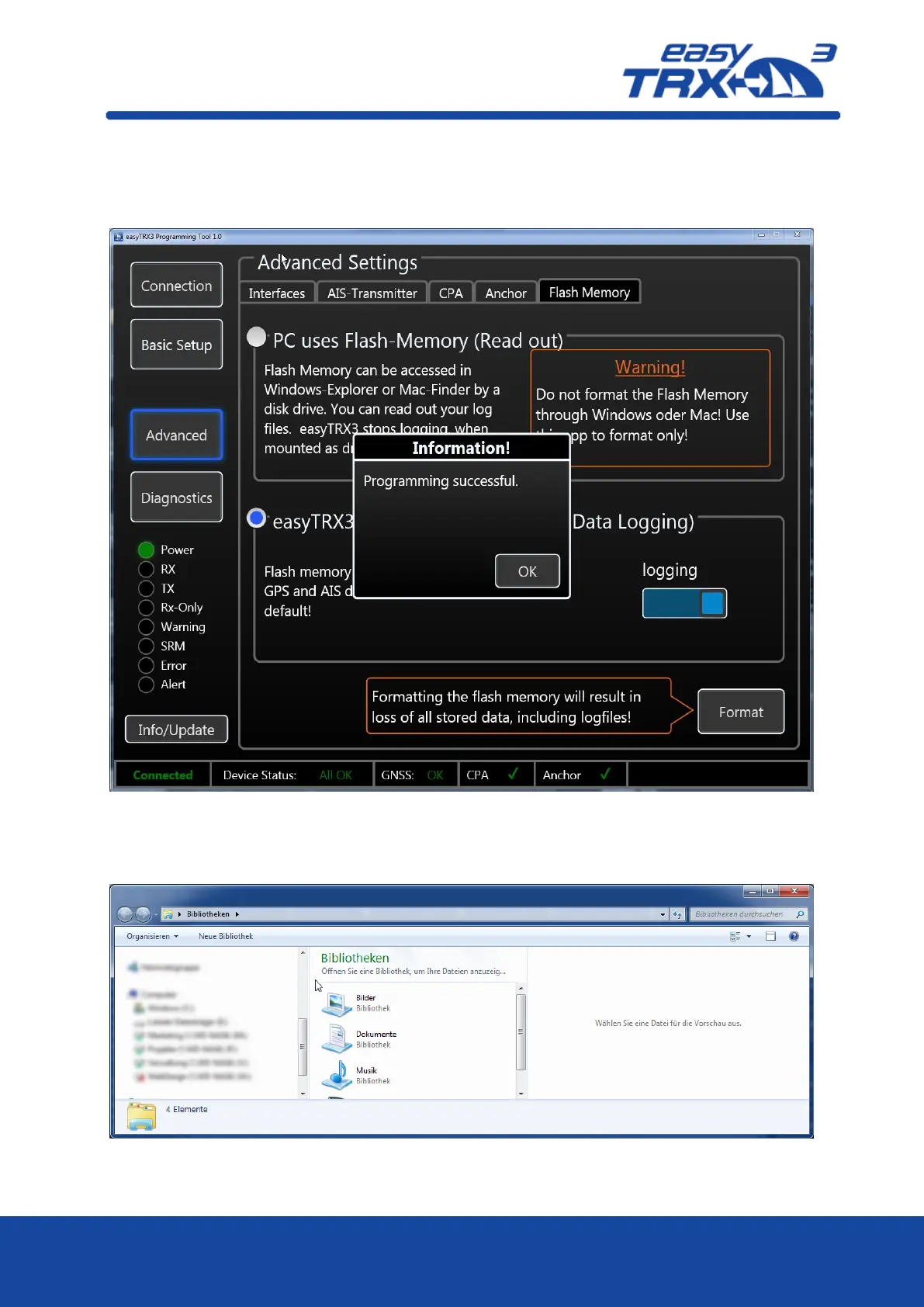The image size is (924, 1307).
Task: Click the green Power indicator
Action: [146, 550]
